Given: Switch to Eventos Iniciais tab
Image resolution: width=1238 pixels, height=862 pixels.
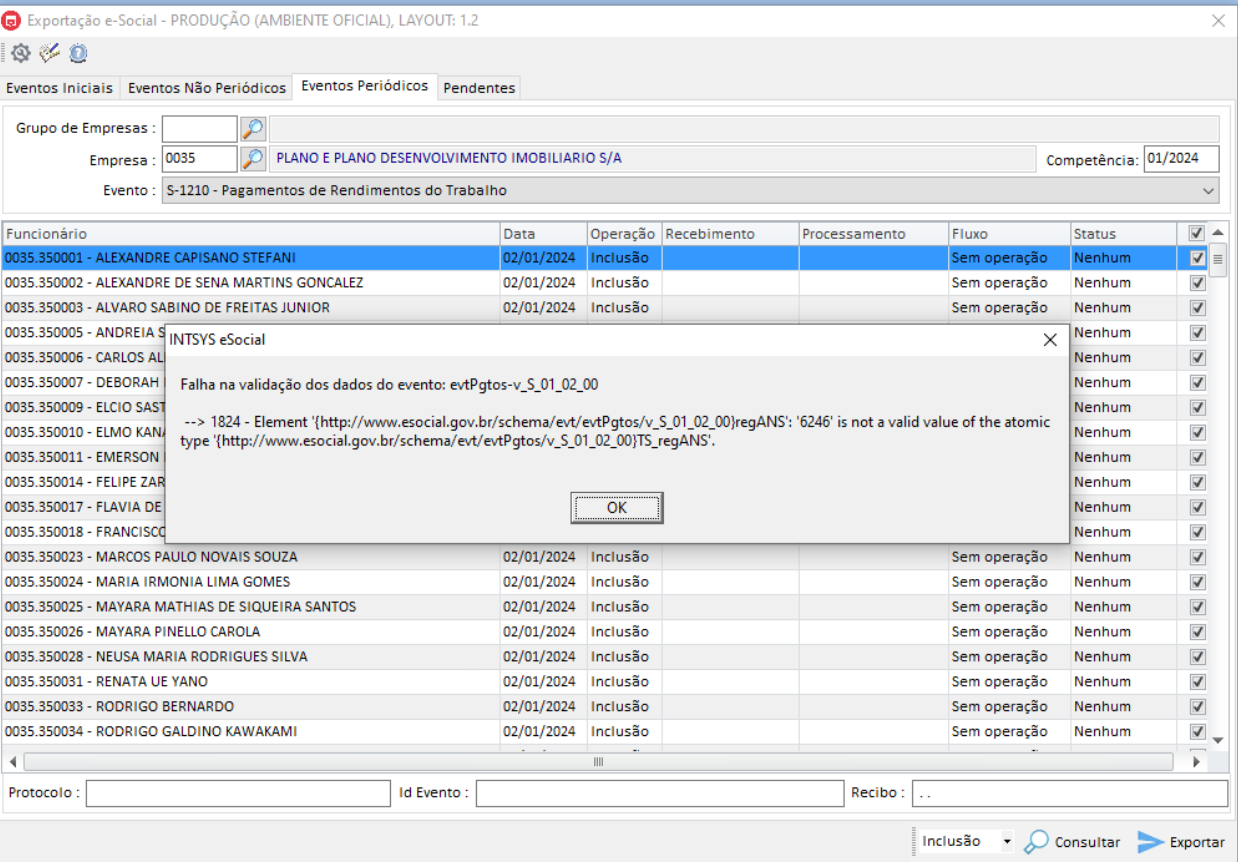Looking at the screenshot, I should click(x=60, y=88).
